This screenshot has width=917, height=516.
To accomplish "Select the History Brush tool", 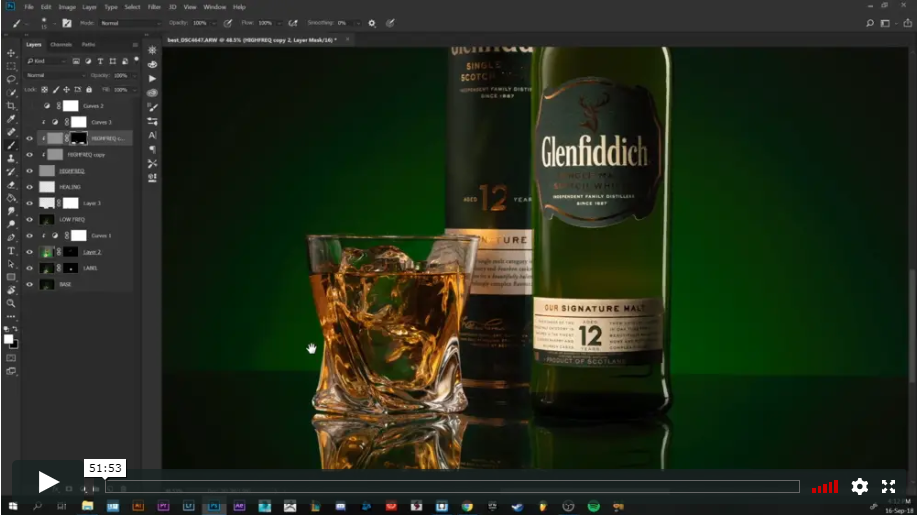I will 11,171.
